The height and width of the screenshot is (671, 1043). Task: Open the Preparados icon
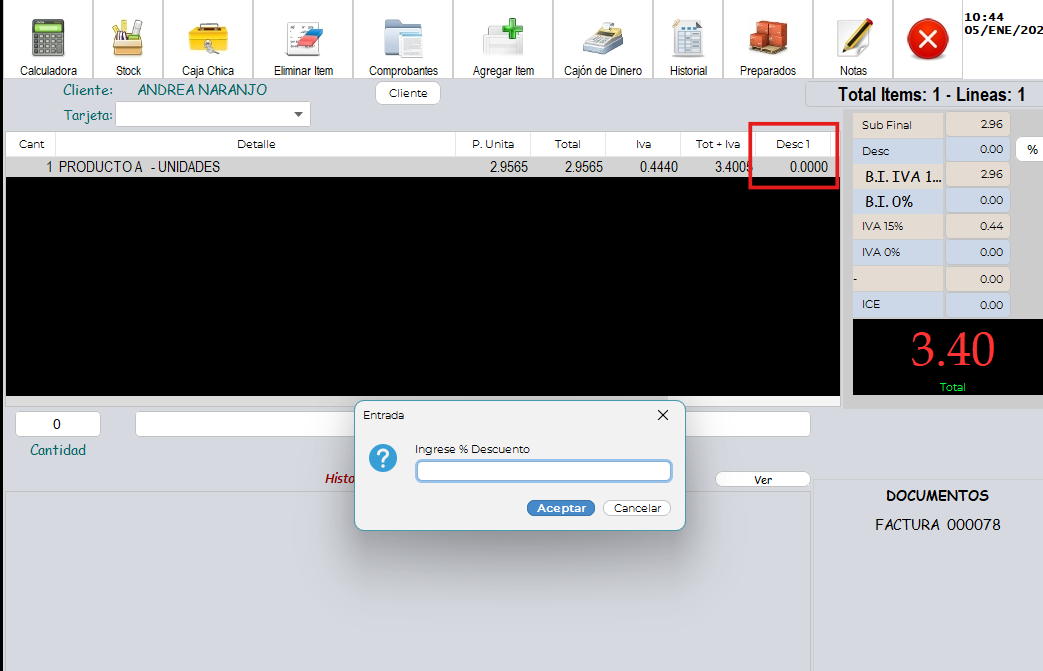coord(767,40)
